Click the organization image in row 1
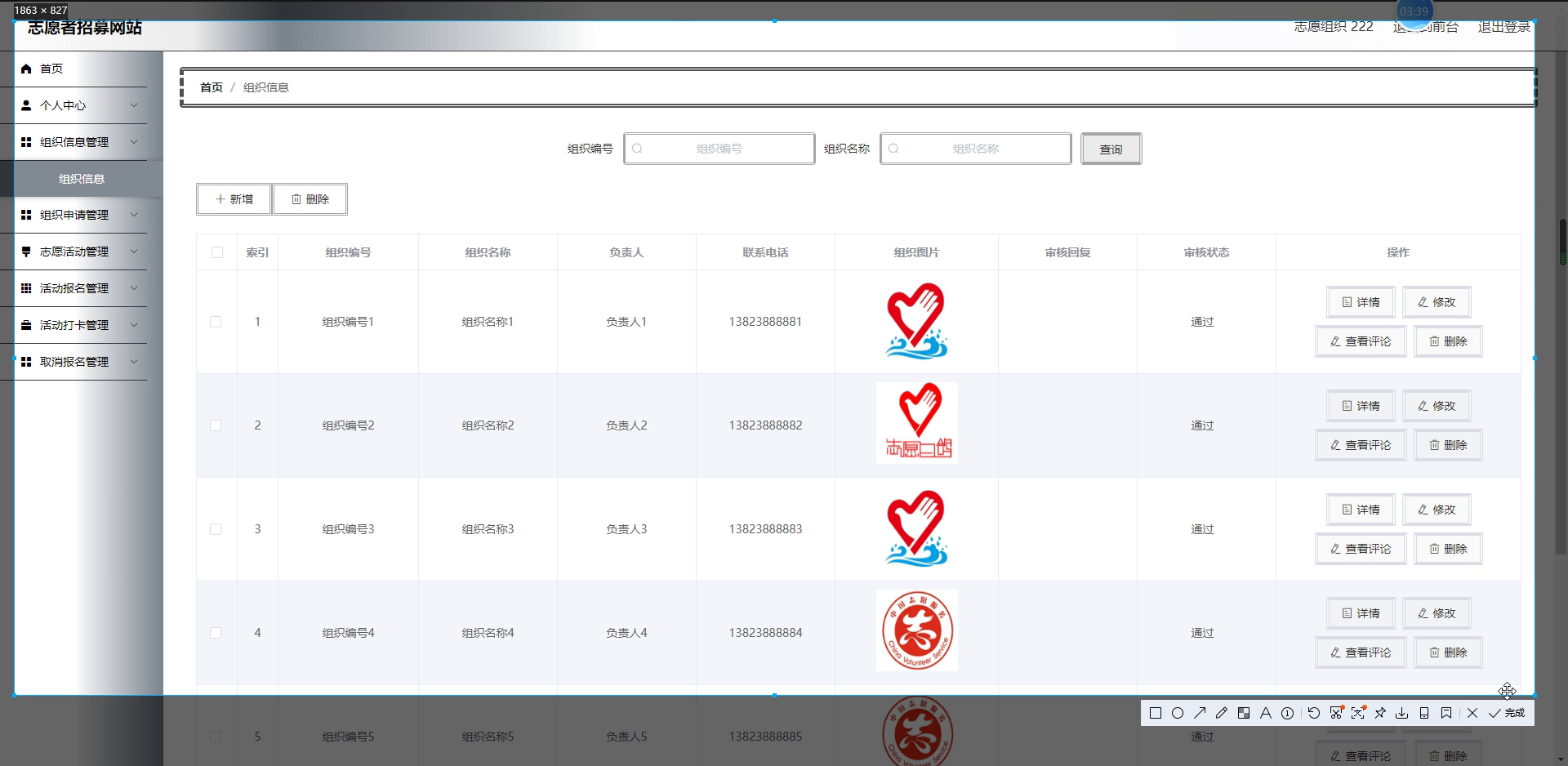The width and height of the screenshot is (1568, 766). tap(916, 321)
